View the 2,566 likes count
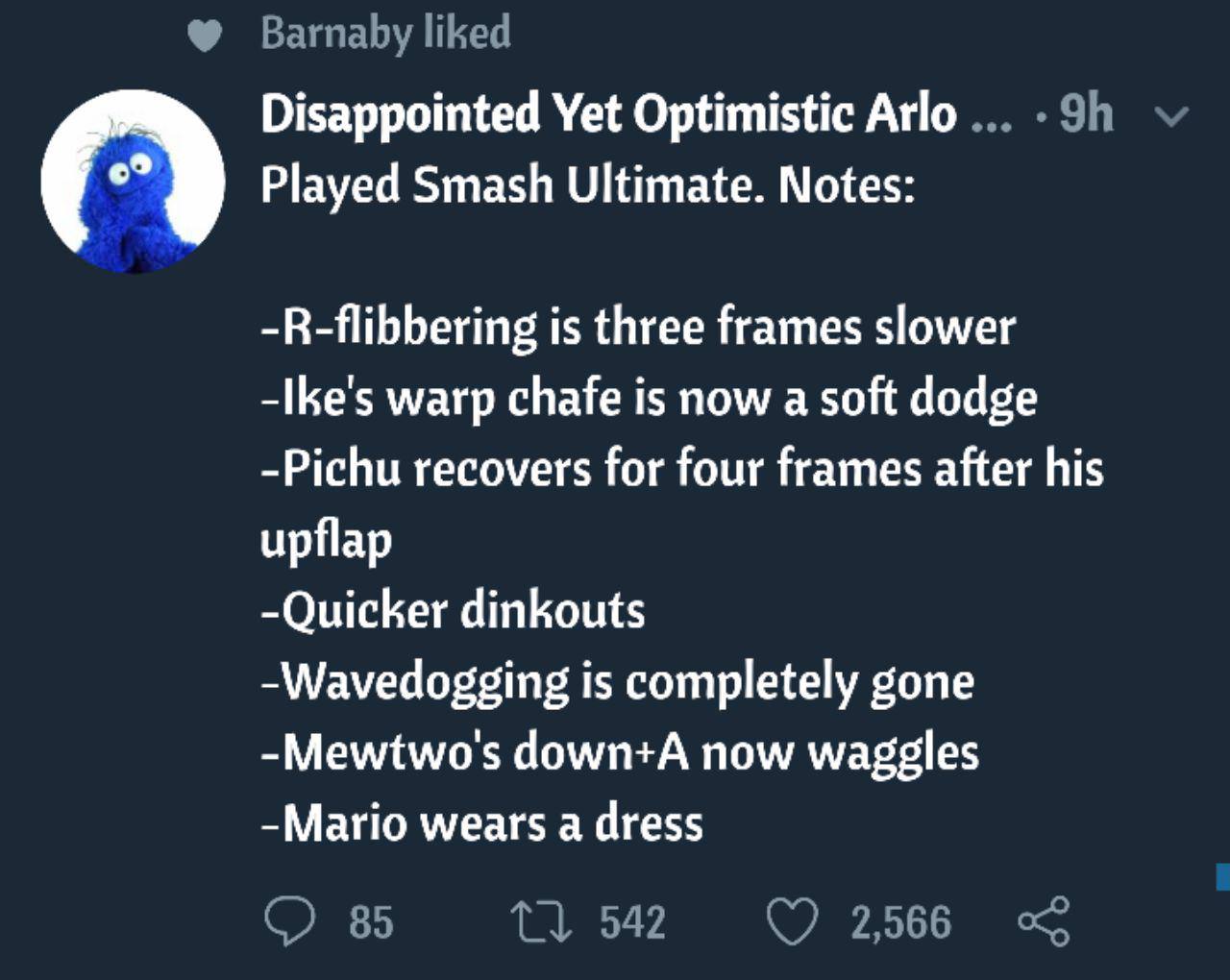The height and width of the screenshot is (980, 1230). click(x=900, y=921)
